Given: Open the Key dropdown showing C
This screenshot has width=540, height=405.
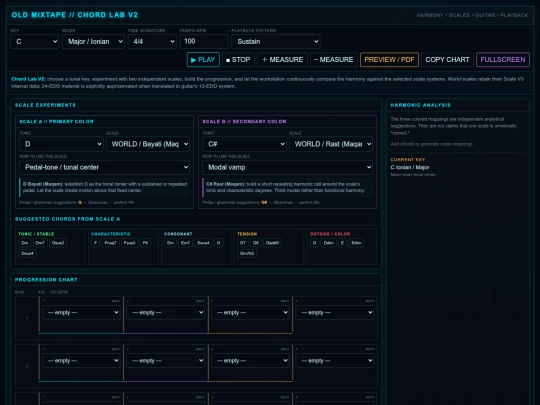Looking at the screenshot, I should tap(34, 42).
